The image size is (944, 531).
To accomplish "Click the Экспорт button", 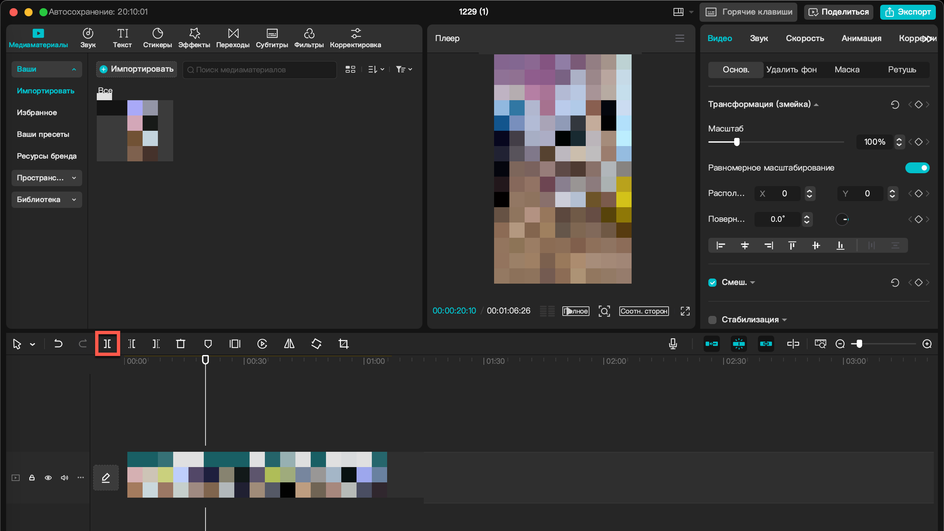I will tap(908, 12).
